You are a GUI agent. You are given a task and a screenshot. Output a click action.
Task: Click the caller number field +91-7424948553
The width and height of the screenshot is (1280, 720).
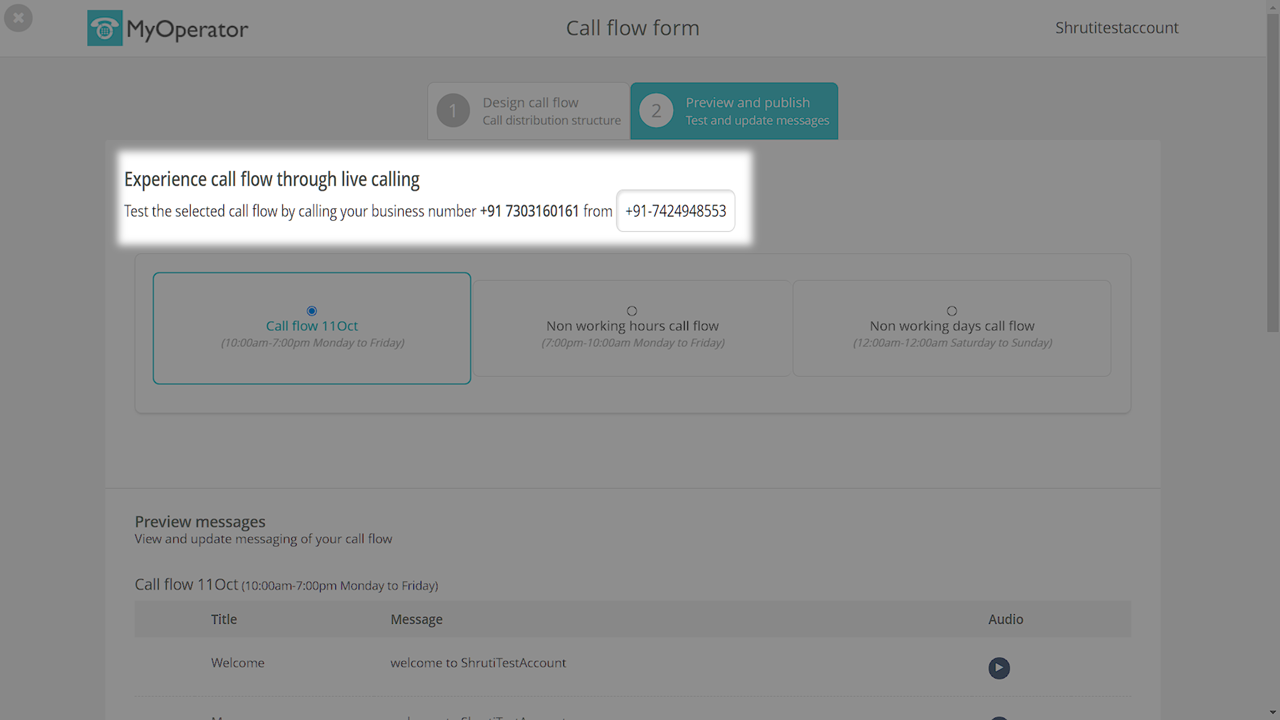676,211
